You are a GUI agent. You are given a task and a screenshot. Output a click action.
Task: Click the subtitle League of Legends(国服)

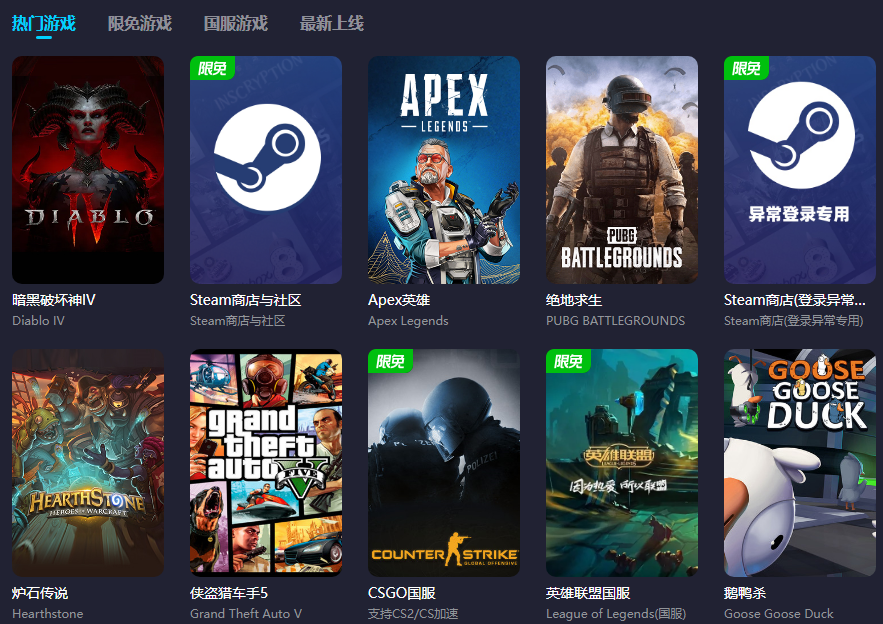(616, 614)
